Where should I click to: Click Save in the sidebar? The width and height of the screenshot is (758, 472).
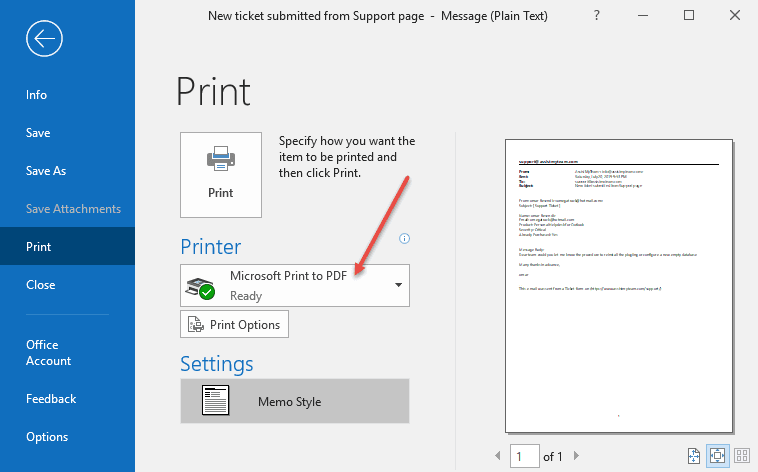[38, 133]
